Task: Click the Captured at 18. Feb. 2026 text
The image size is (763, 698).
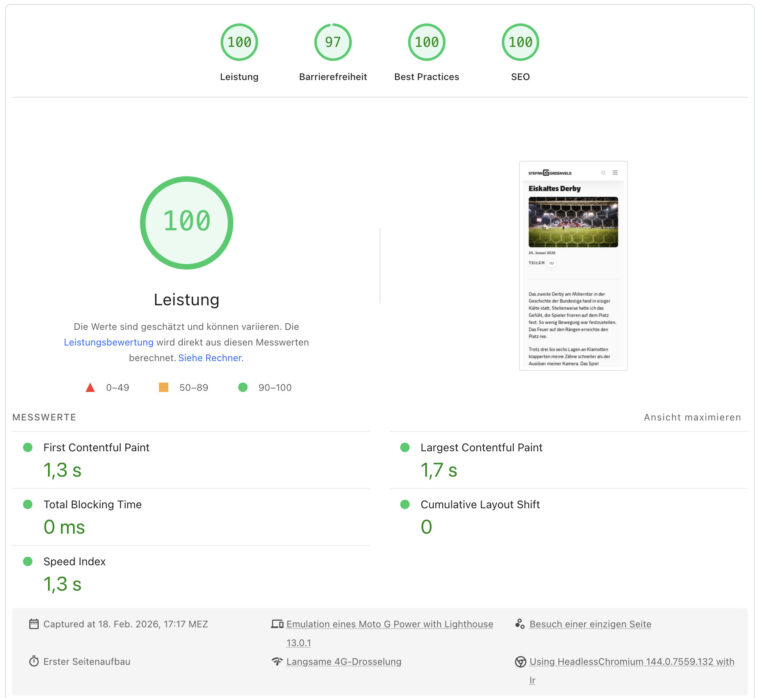Action: pyautogui.click(x=126, y=624)
